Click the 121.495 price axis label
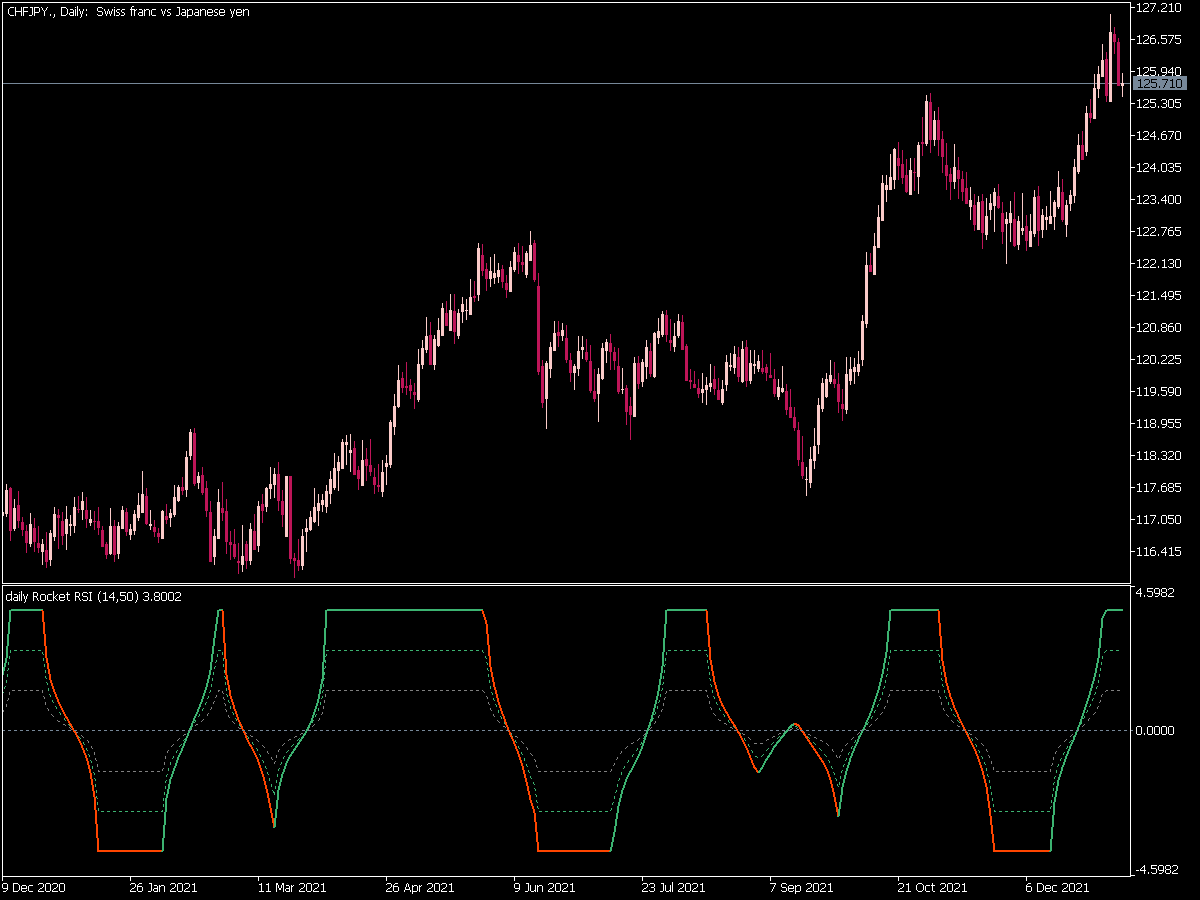This screenshot has width=1200, height=900. tap(1160, 296)
